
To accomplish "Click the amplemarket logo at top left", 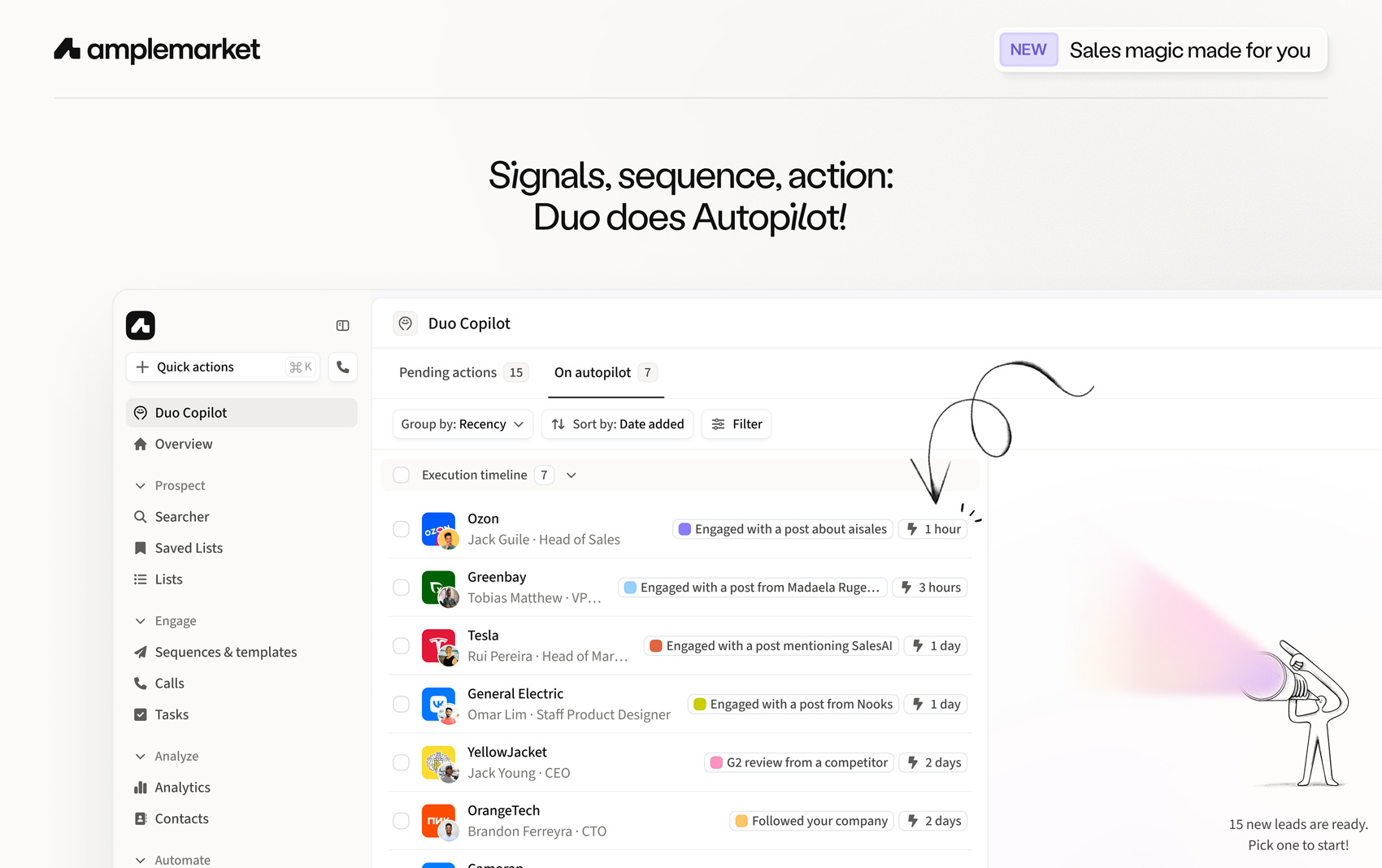I will point(157,50).
